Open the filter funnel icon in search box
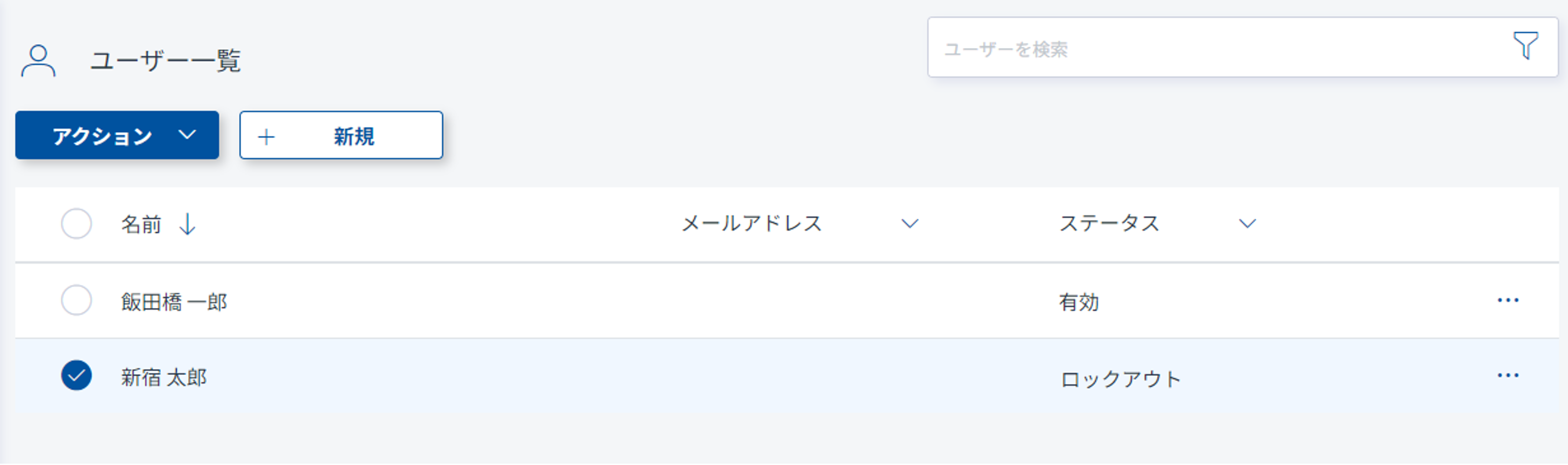The width and height of the screenshot is (1568, 465). click(x=1525, y=46)
